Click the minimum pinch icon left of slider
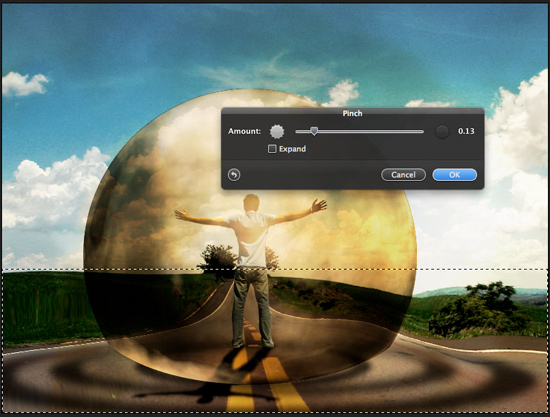This screenshot has width=550, height=417. 277,132
